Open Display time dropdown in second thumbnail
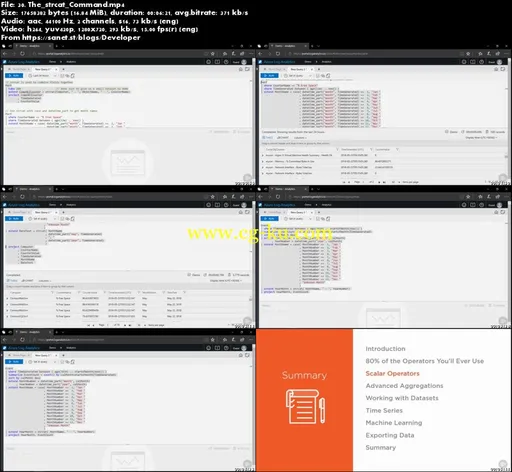This screenshot has height=472, width=512. pyautogui.click(x=481, y=137)
